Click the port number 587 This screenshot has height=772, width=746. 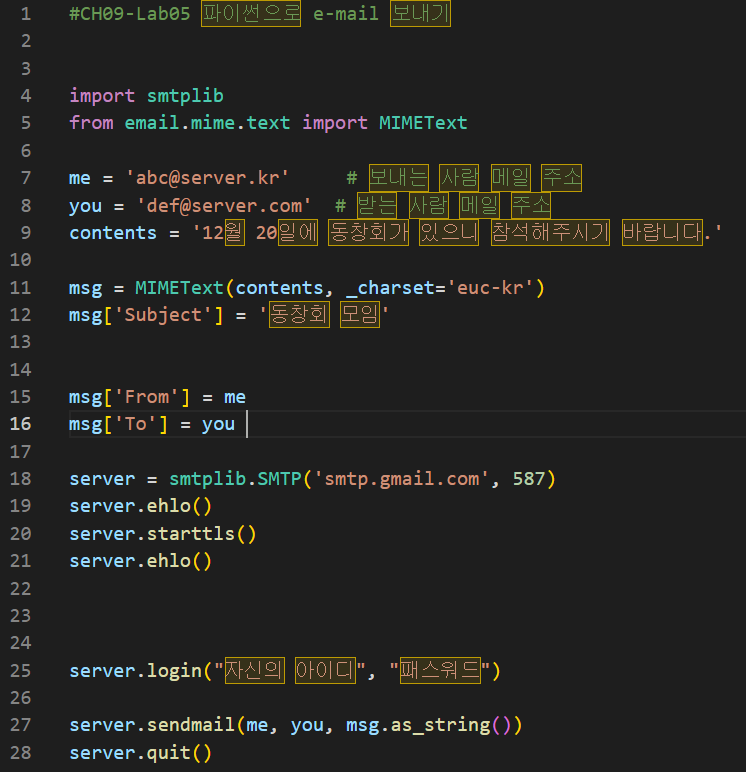[x=528, y=479]
